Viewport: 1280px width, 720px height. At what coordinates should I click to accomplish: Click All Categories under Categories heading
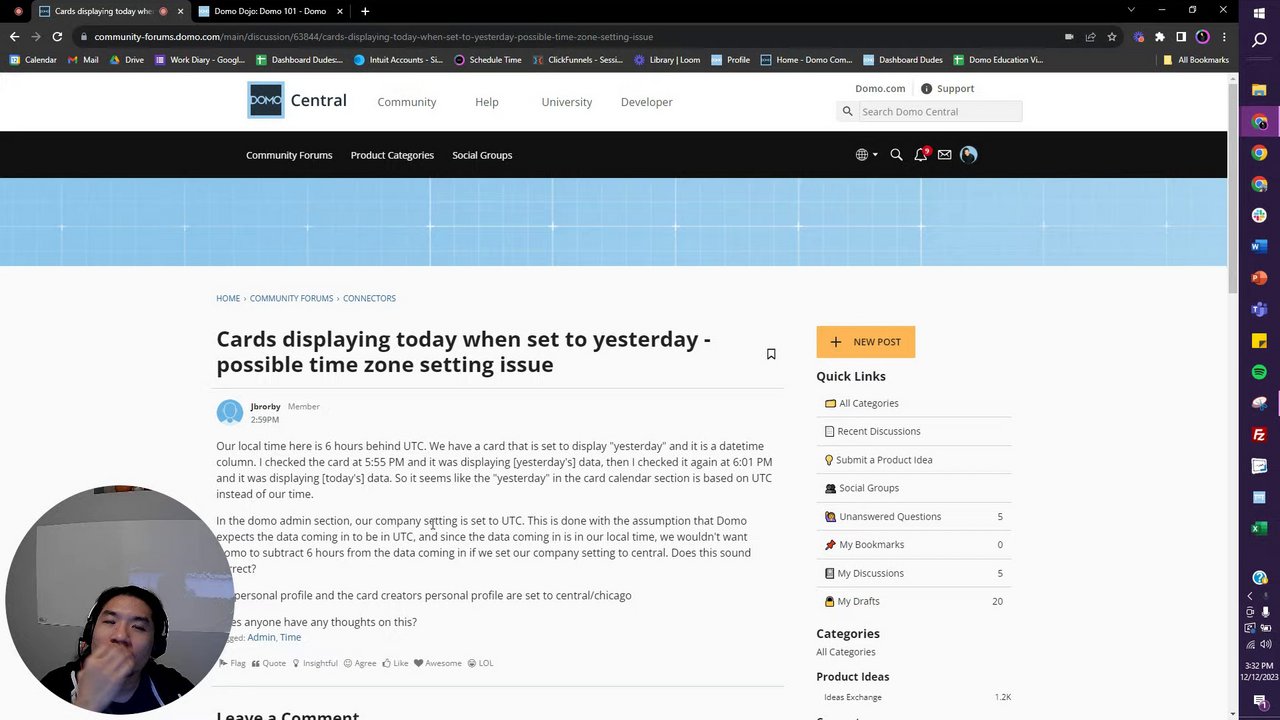845,652
